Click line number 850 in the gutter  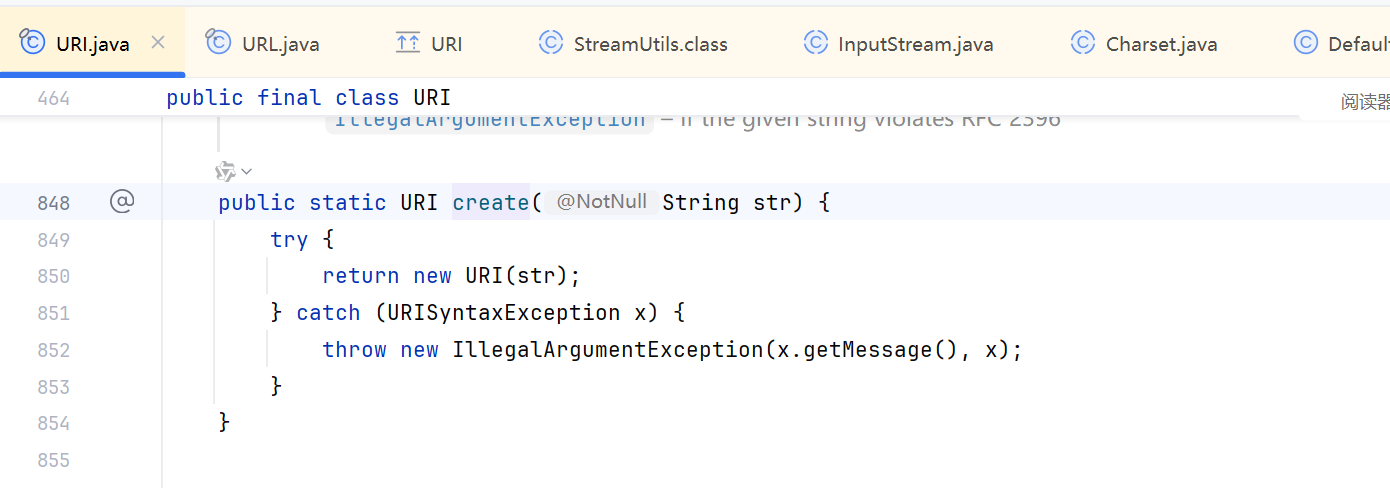[x=53, y=276]
